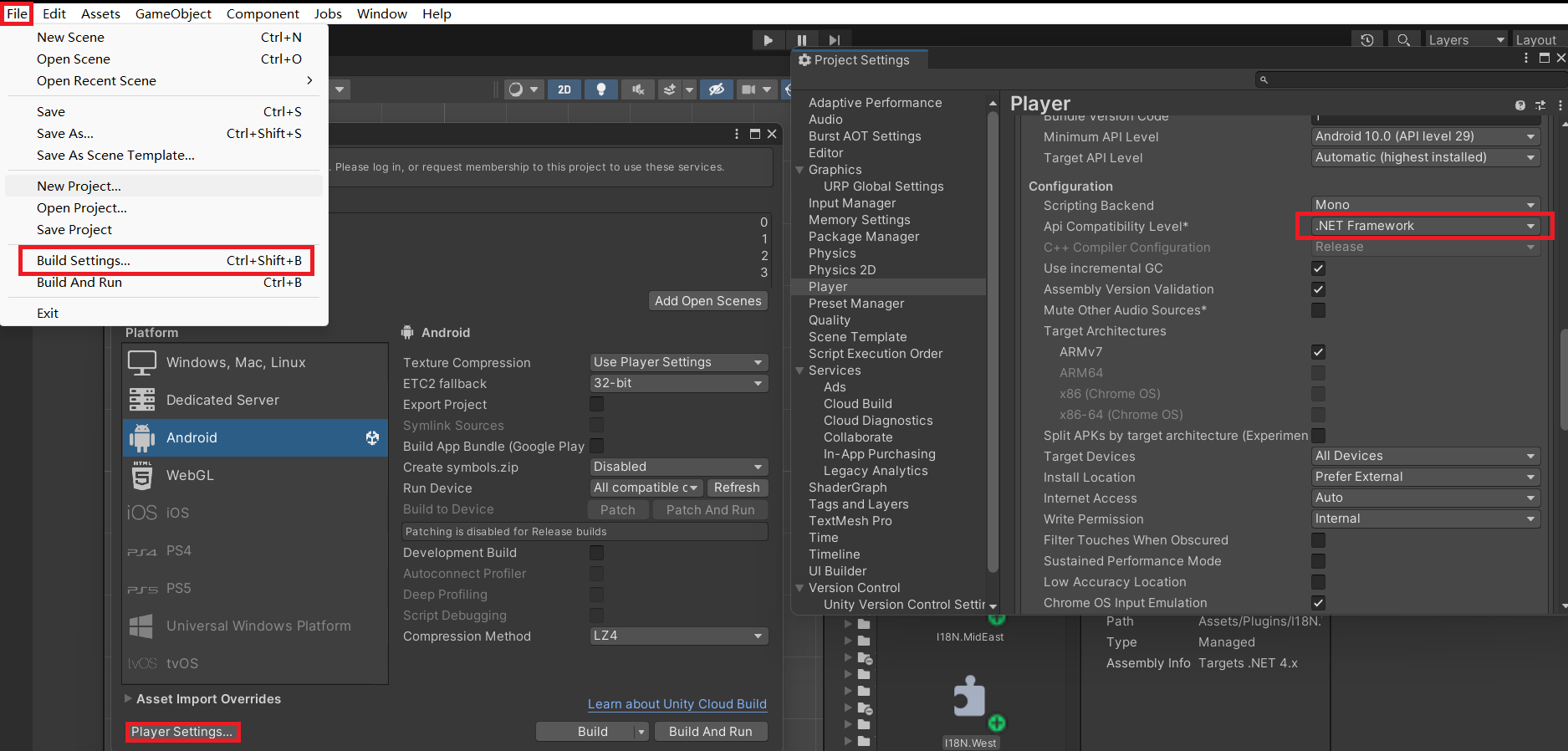The height and width of the screenshot is (751, 1568).
Task: Open Undo History clock icon
Action: click(x=1367, y=39)
